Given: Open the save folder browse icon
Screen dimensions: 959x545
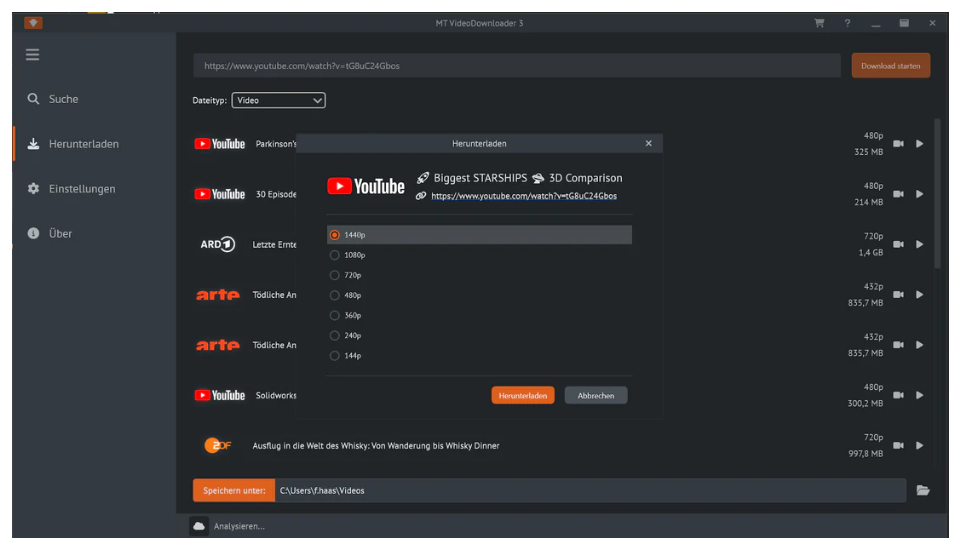Looking at the screenshot, I should coord(923,490).
